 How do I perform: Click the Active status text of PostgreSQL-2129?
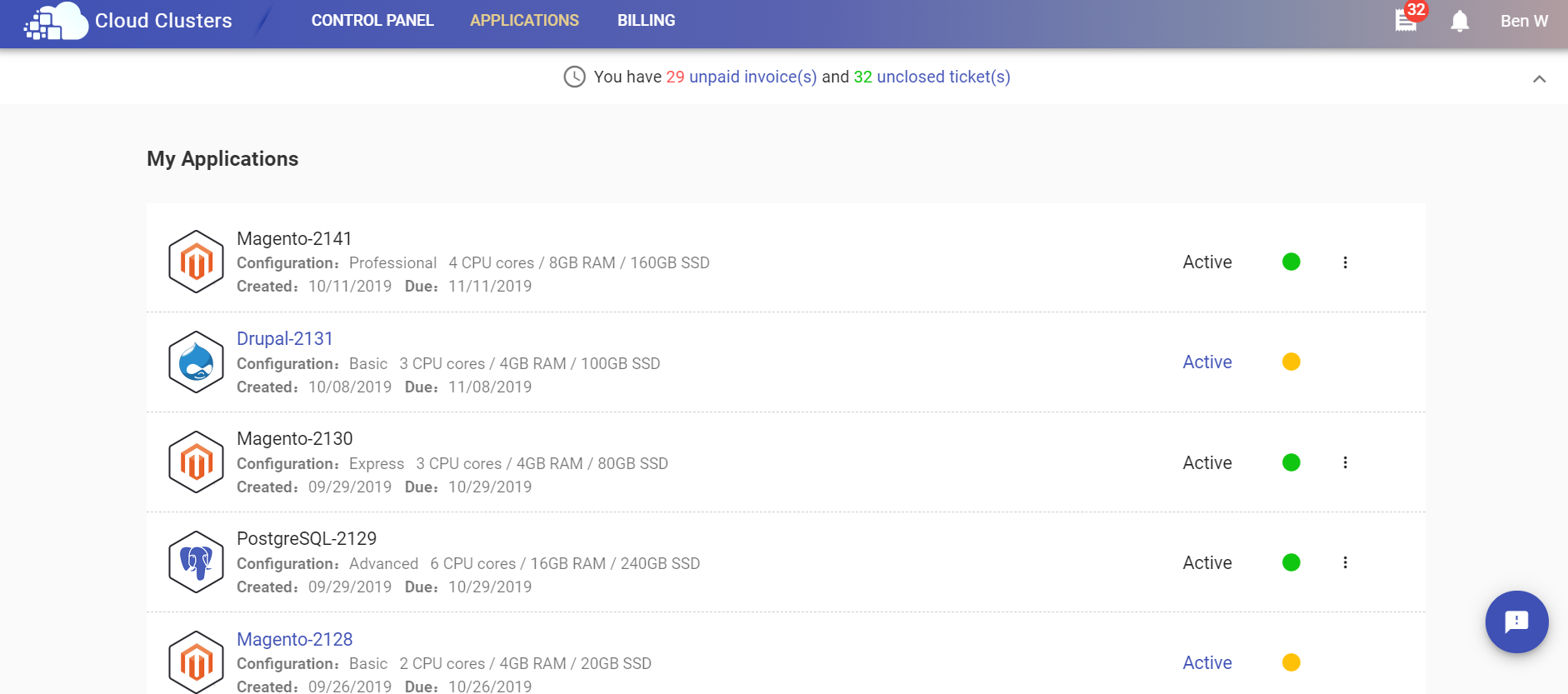[x=1207, y=562]
